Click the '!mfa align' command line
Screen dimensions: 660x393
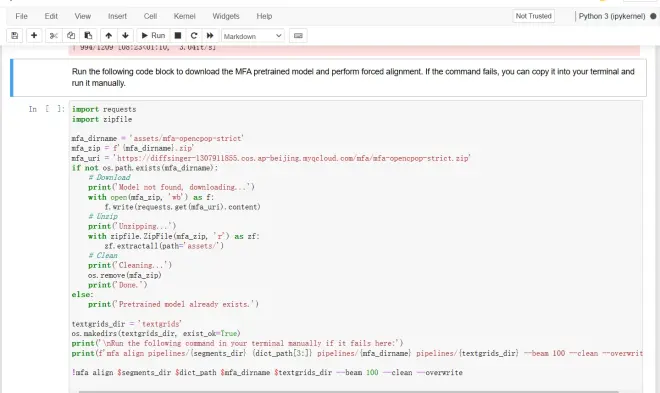click(267, 372)
